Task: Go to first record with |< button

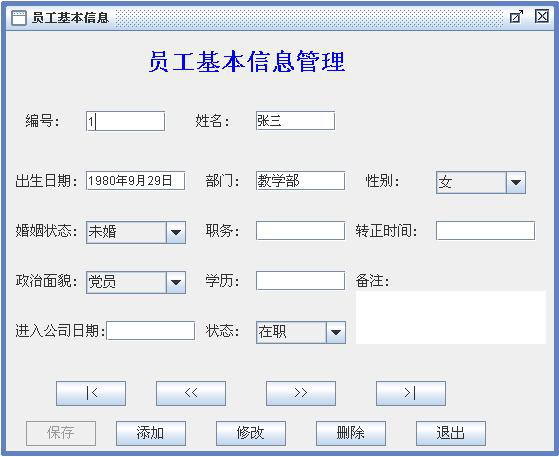Action: 91,393
